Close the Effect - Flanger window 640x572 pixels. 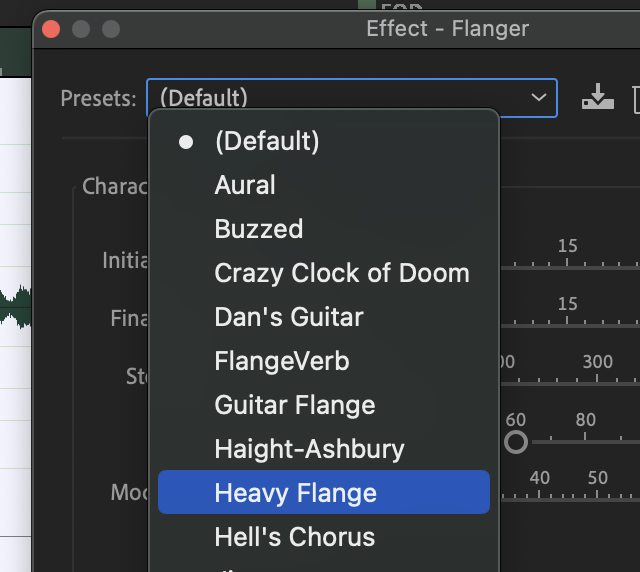tap(51, 29)
